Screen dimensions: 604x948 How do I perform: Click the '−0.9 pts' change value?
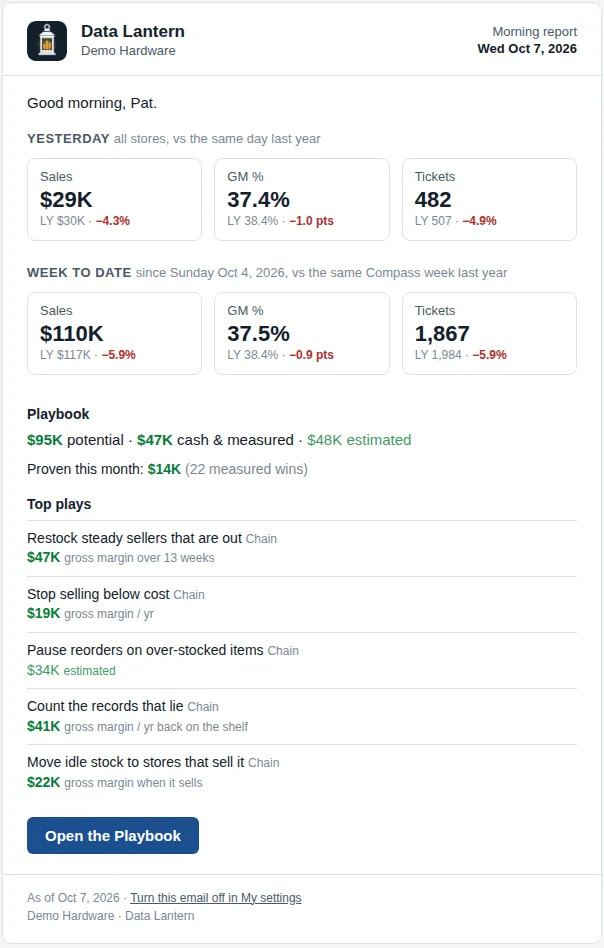click(x=311, y=355)
